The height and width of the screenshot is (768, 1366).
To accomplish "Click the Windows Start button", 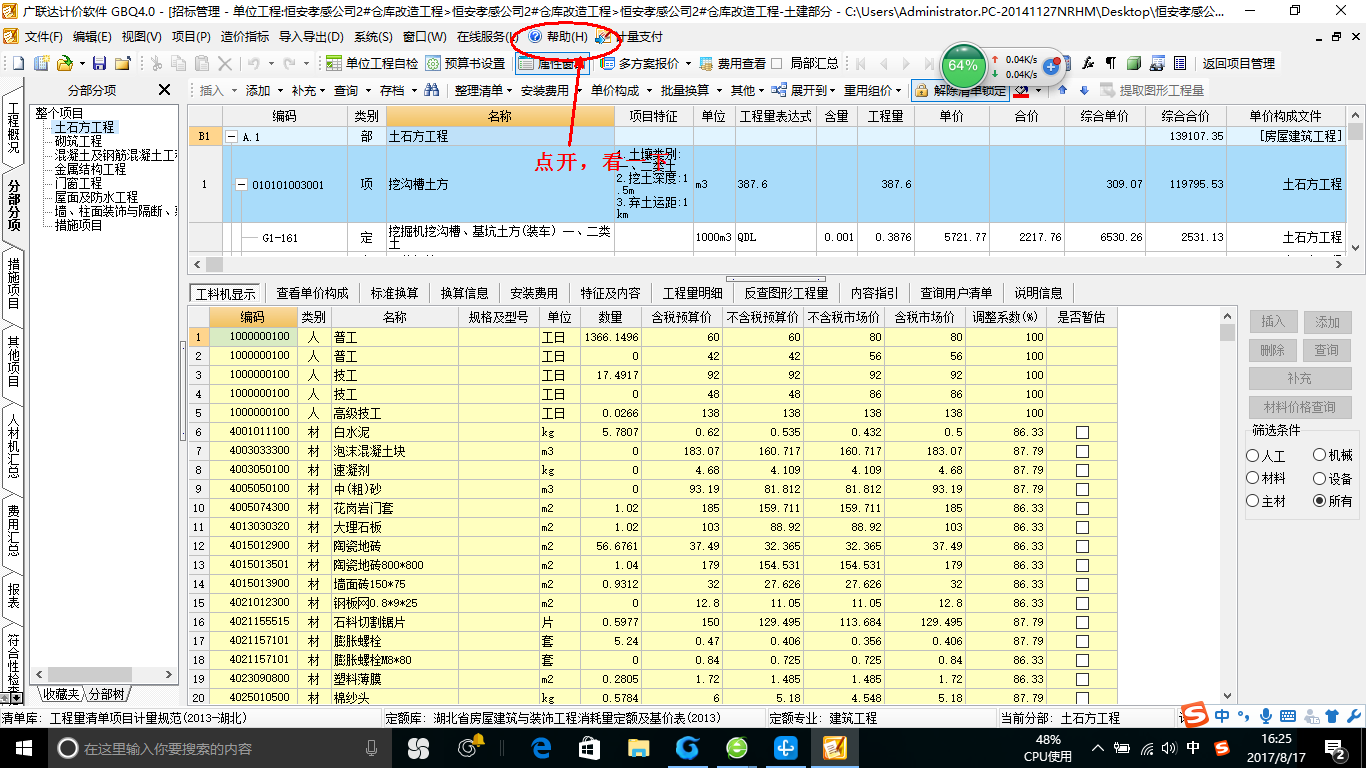I will coord(23,747).
